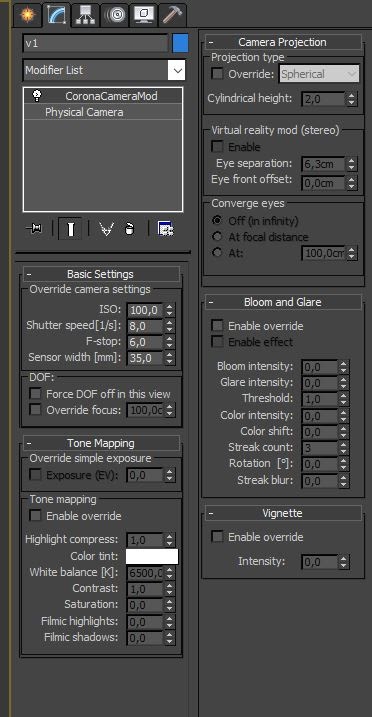
Task: Open the white Color tint swatch
Action: (152, 556)
